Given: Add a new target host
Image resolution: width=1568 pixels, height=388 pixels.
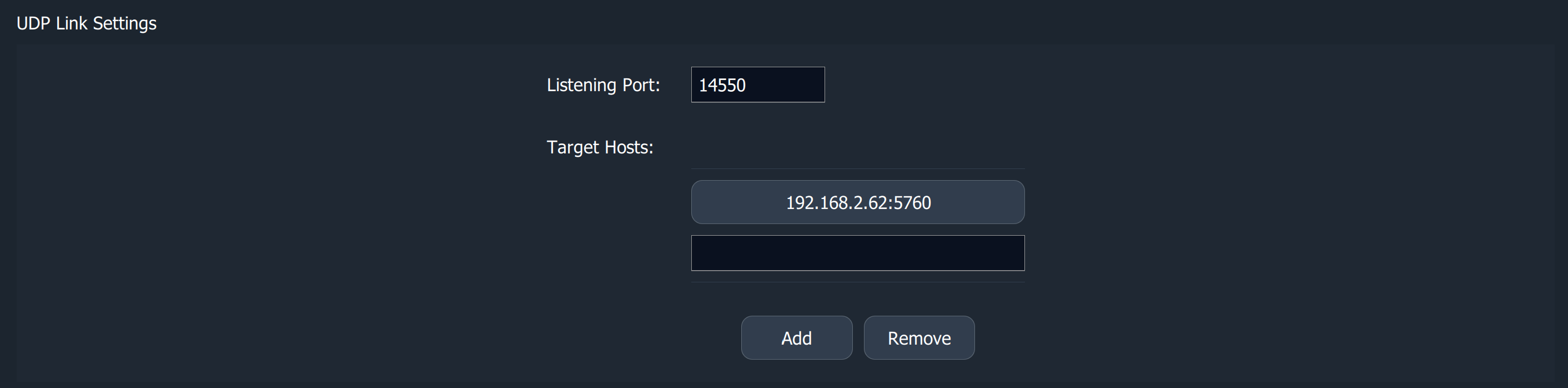Looking at the screenshot, I should click(x=796, y=338).
